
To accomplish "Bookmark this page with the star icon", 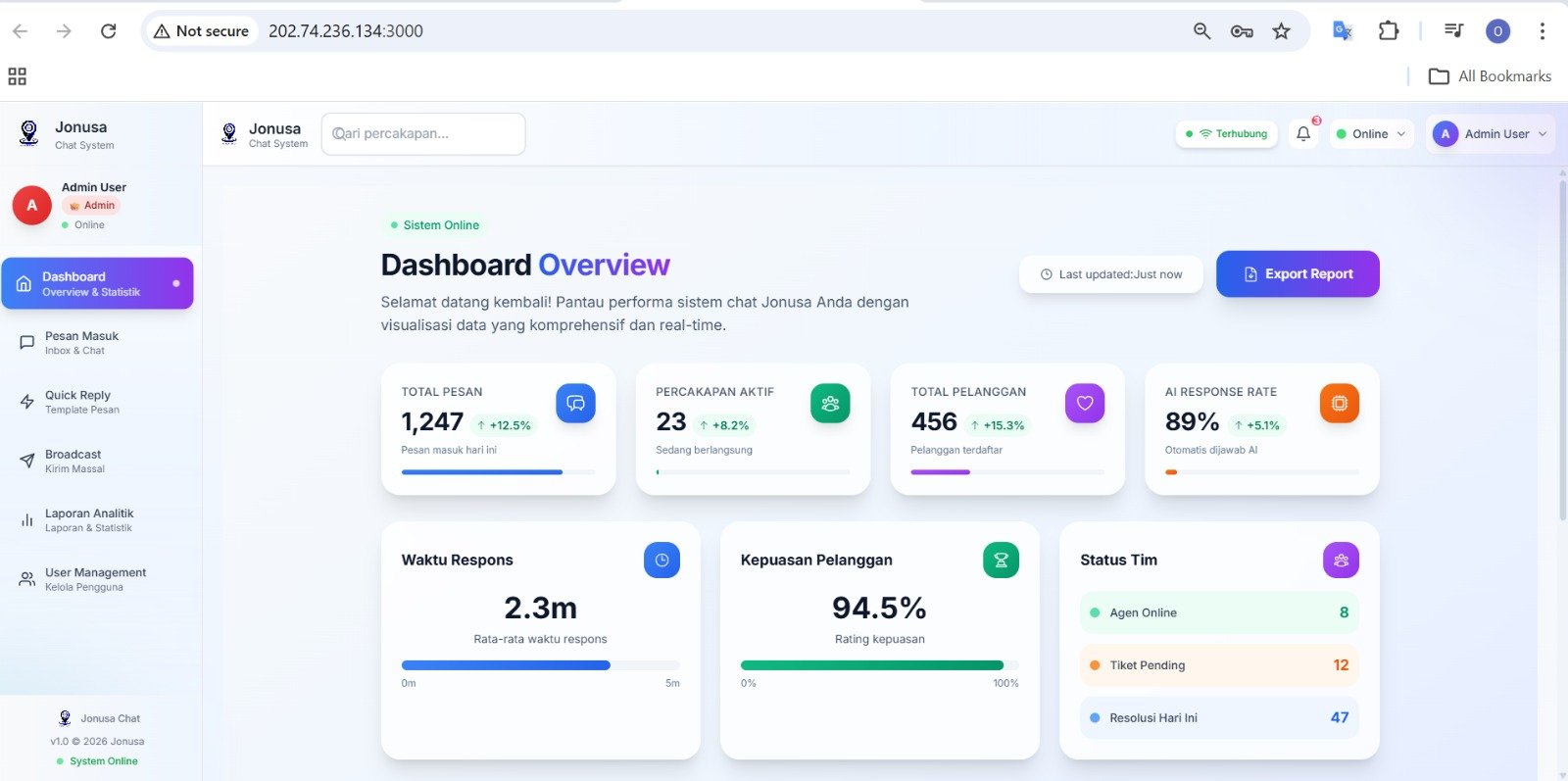I will 1281,31.
